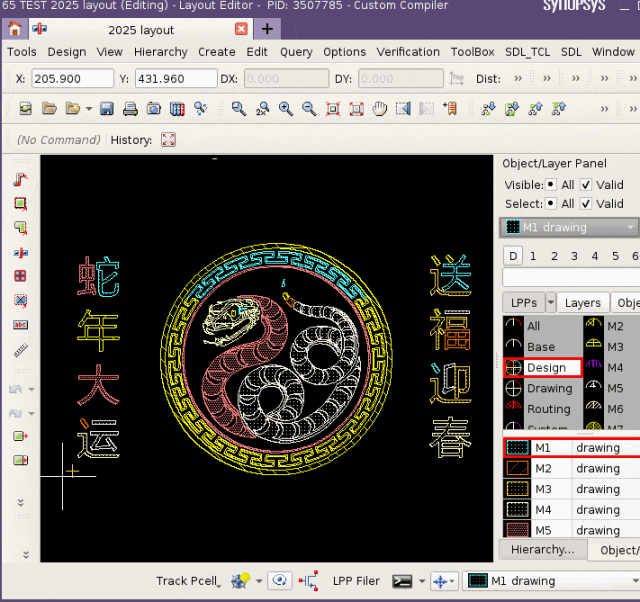
Task: Click the console terminal icon
Action: tap(402, 581)
